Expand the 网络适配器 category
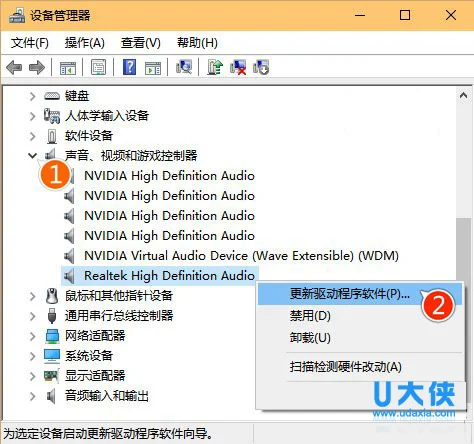This screenshot has width=474, height=444. [32, 336]
